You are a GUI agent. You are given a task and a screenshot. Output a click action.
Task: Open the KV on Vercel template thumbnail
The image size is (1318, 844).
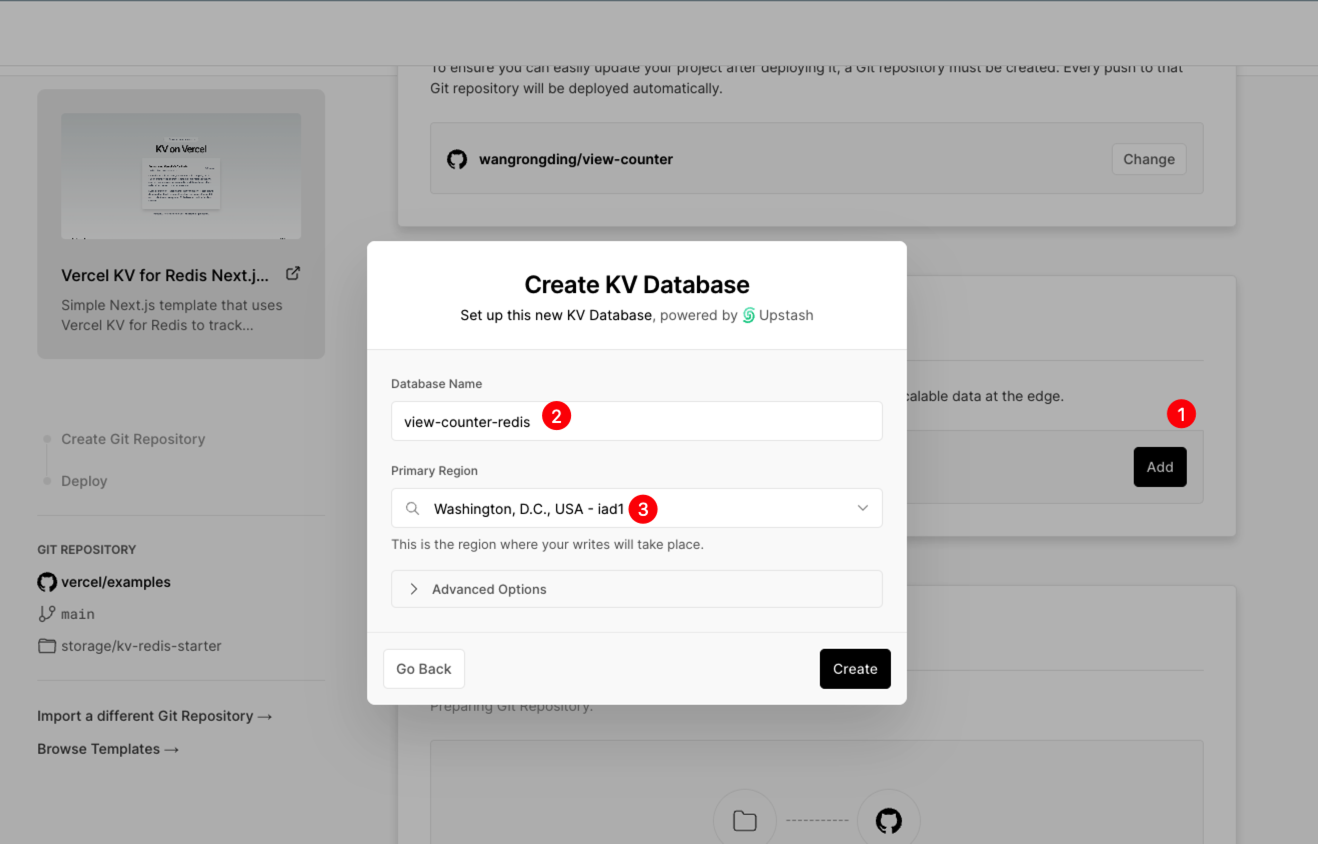(181, 176)
